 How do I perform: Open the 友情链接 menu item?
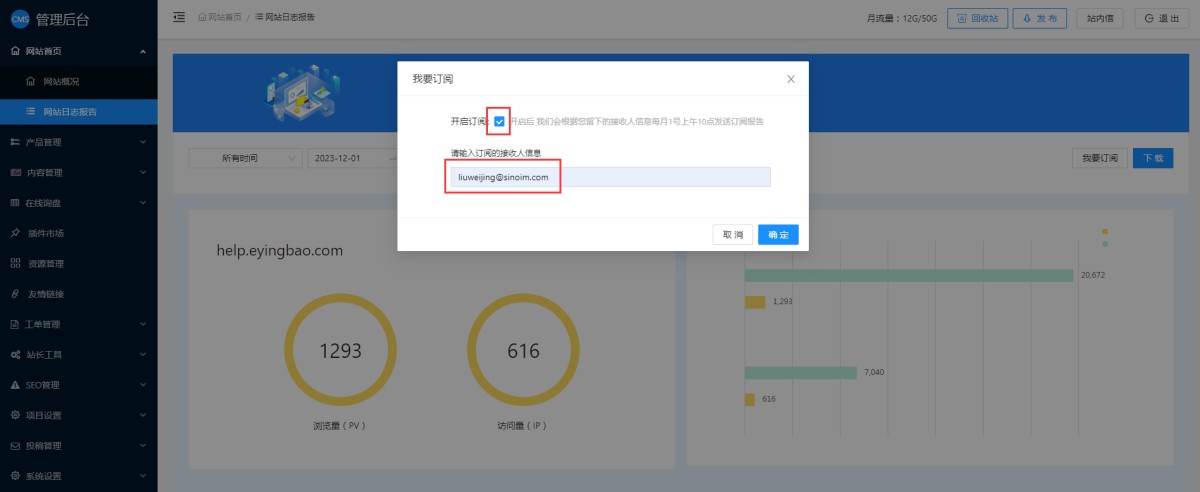pyautogui.click(x=78, y=294)
